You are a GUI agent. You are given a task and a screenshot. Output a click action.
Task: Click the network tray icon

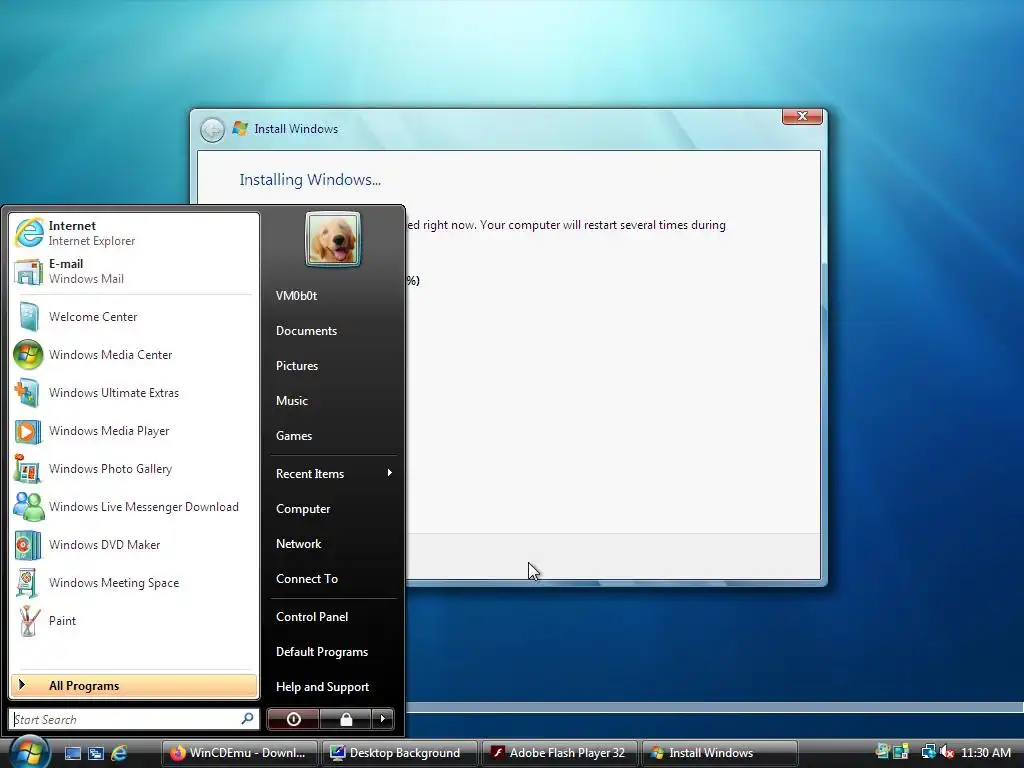pyautogui.click(x=928, y=752)
